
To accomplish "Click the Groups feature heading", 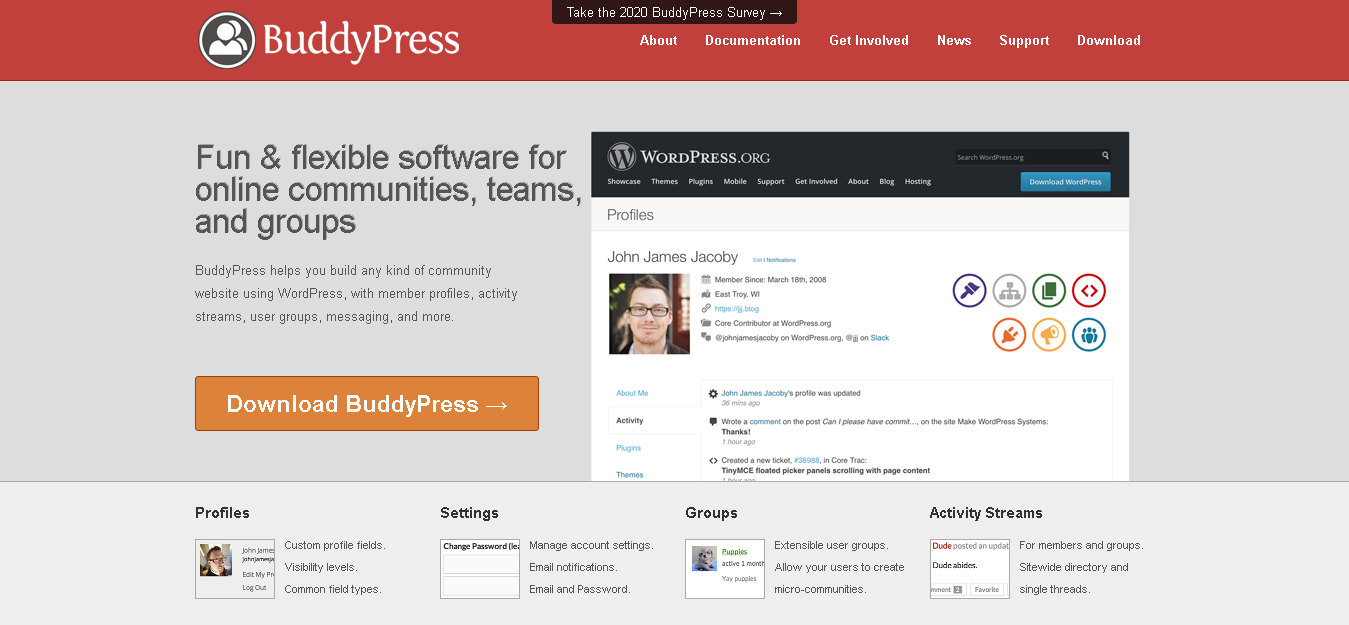I will (711, 513).
